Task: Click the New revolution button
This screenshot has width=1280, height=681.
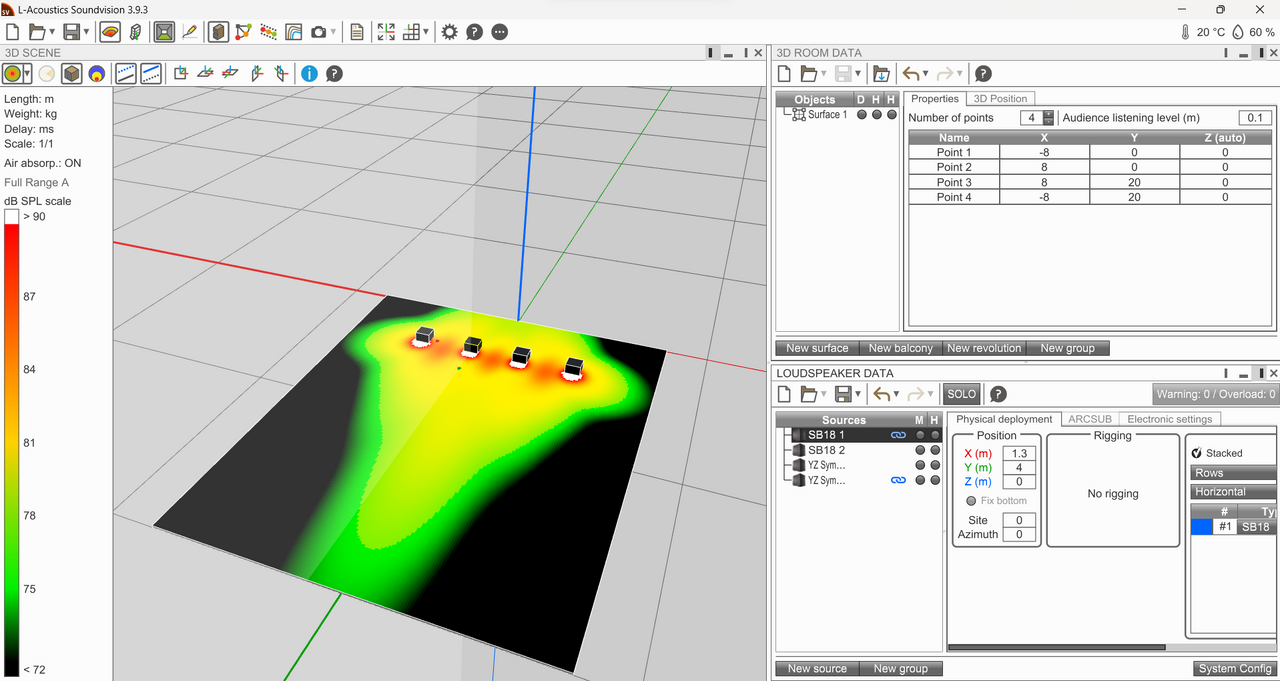Action: (x=984, y=348)
